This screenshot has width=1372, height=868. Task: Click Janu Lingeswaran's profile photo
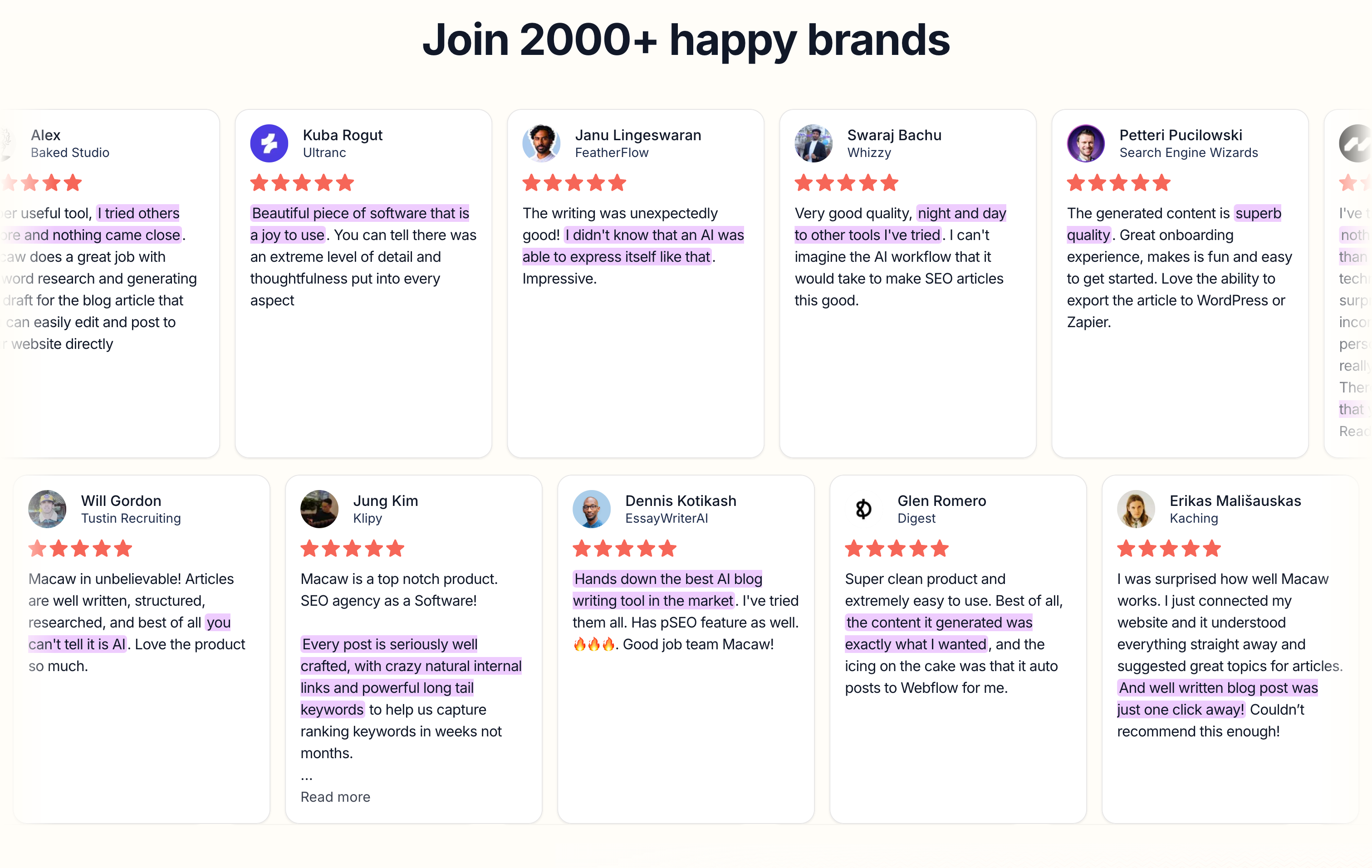point(541,143)
